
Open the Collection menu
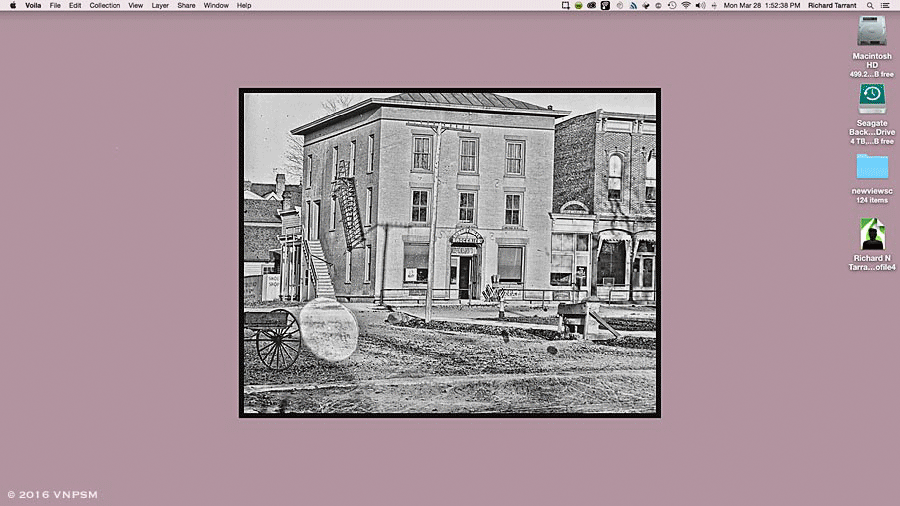point(104,5)
